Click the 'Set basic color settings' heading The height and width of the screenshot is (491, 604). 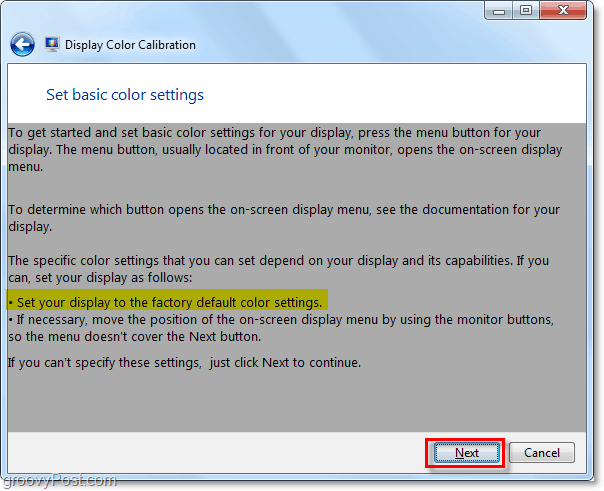tap(125, 95)
